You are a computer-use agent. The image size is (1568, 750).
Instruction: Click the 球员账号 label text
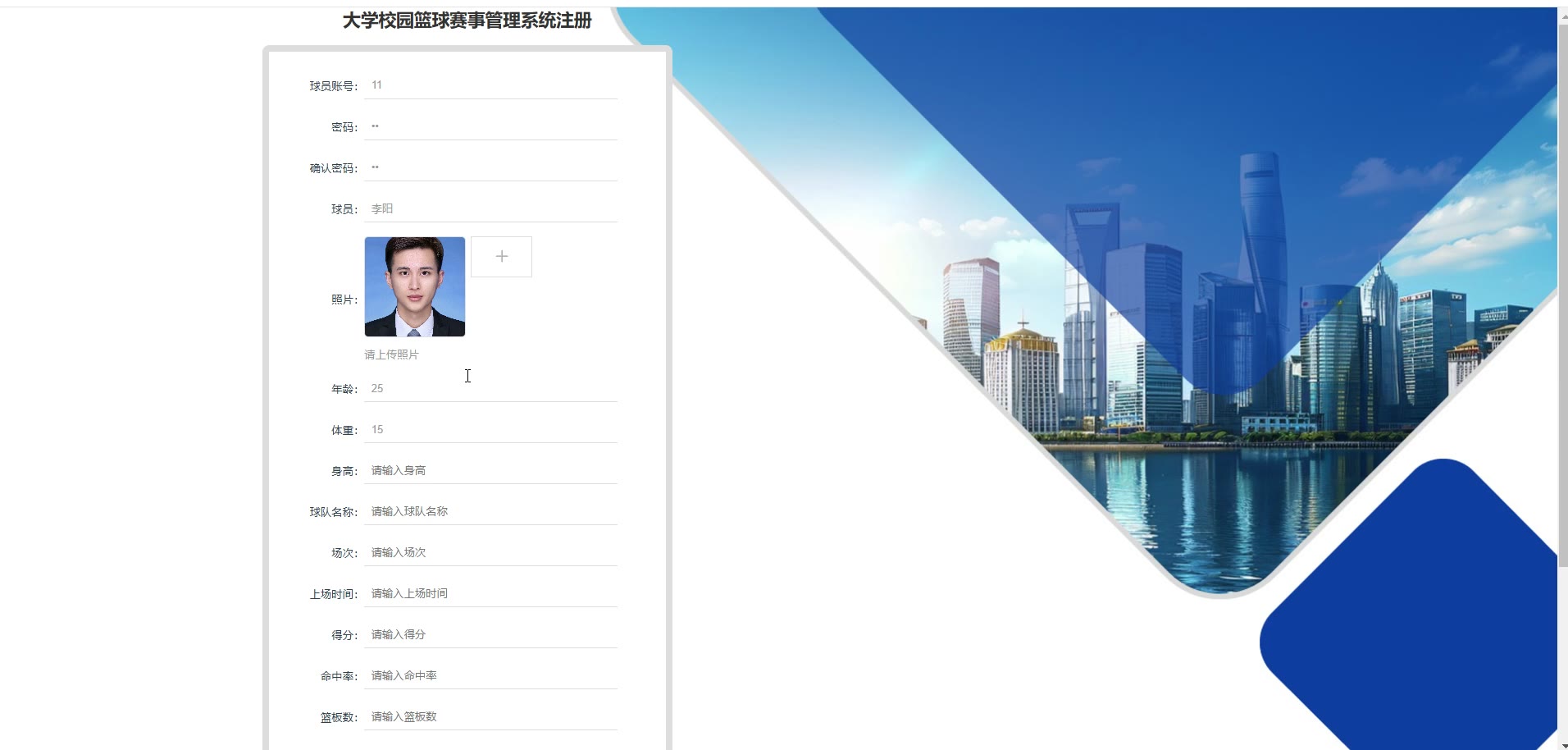334,86
